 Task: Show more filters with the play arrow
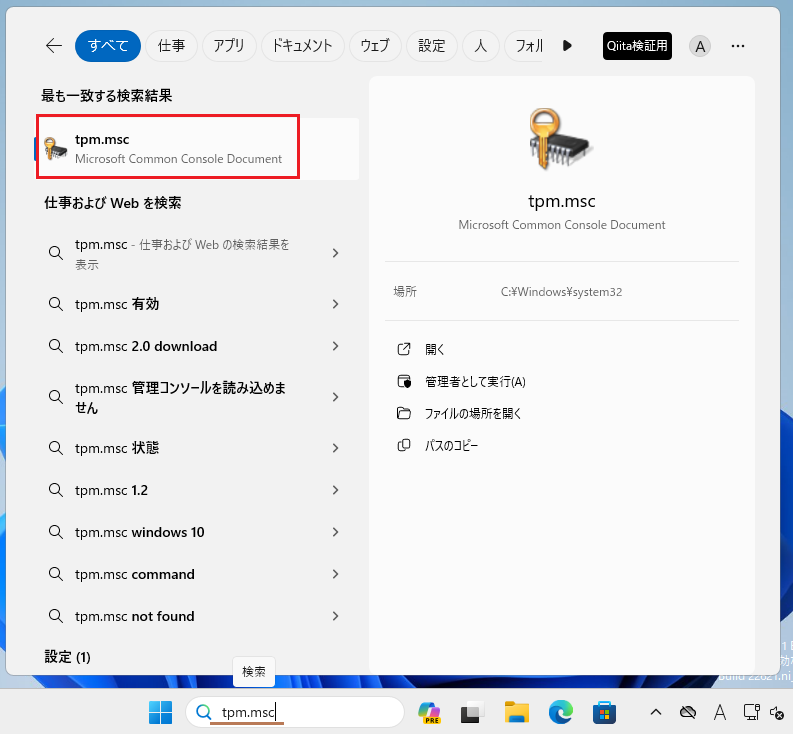tap(567, 46)
